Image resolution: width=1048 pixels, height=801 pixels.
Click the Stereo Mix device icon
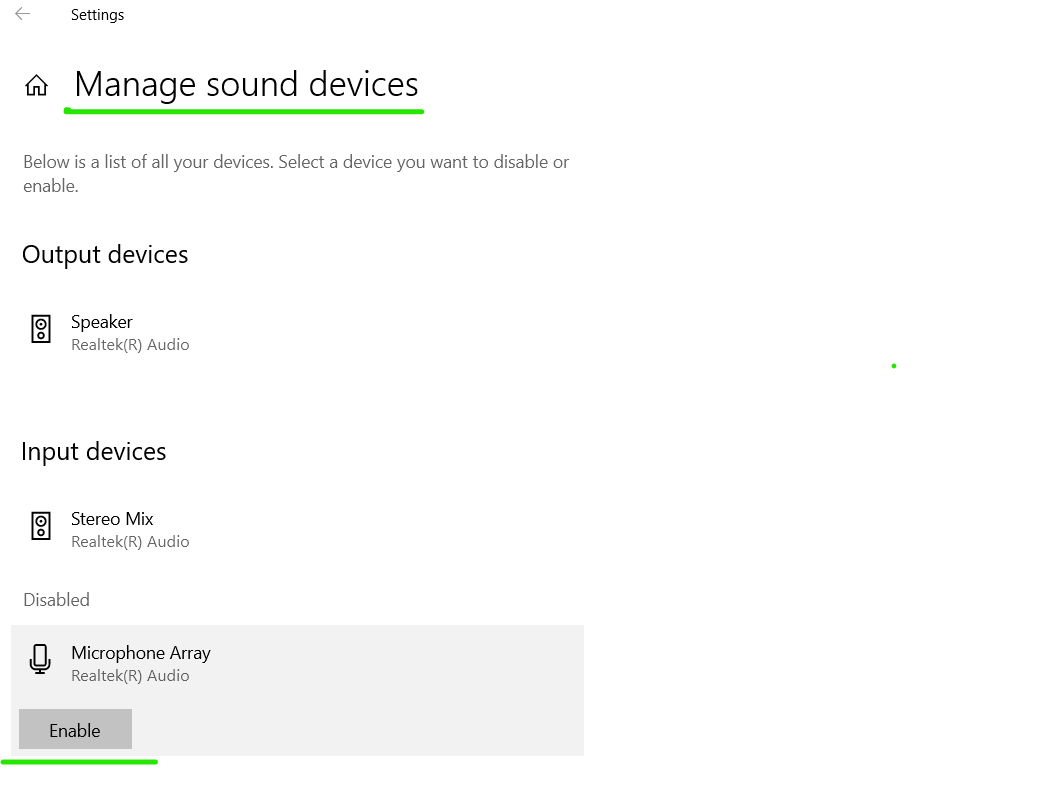pos(40,526)
